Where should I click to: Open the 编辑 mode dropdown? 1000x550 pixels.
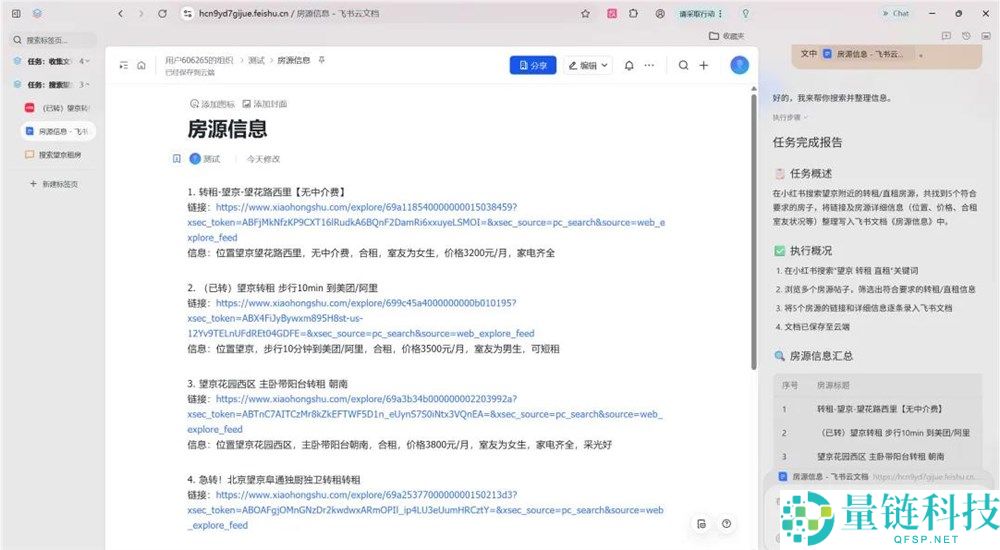pyautogui.click(x=588, y=65)
